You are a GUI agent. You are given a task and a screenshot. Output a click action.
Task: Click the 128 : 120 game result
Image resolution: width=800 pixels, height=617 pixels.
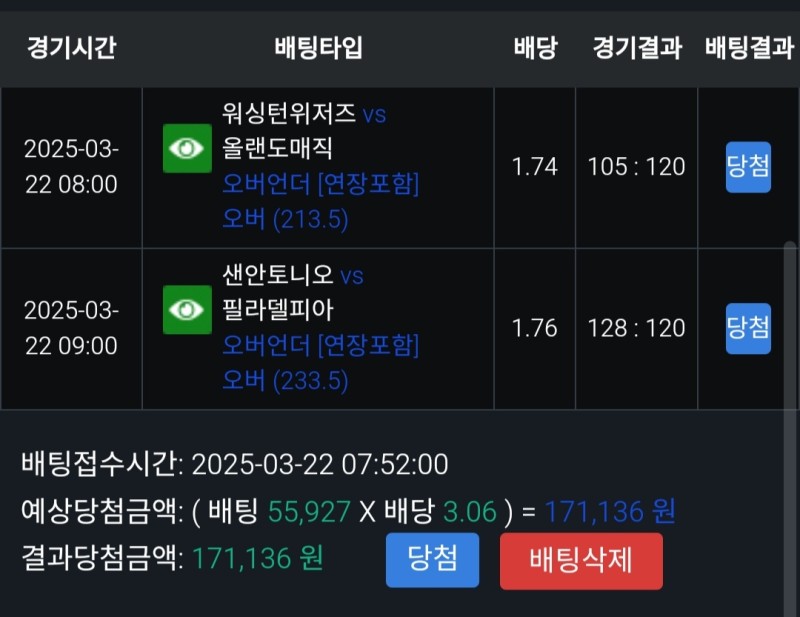tap(636, 328)
